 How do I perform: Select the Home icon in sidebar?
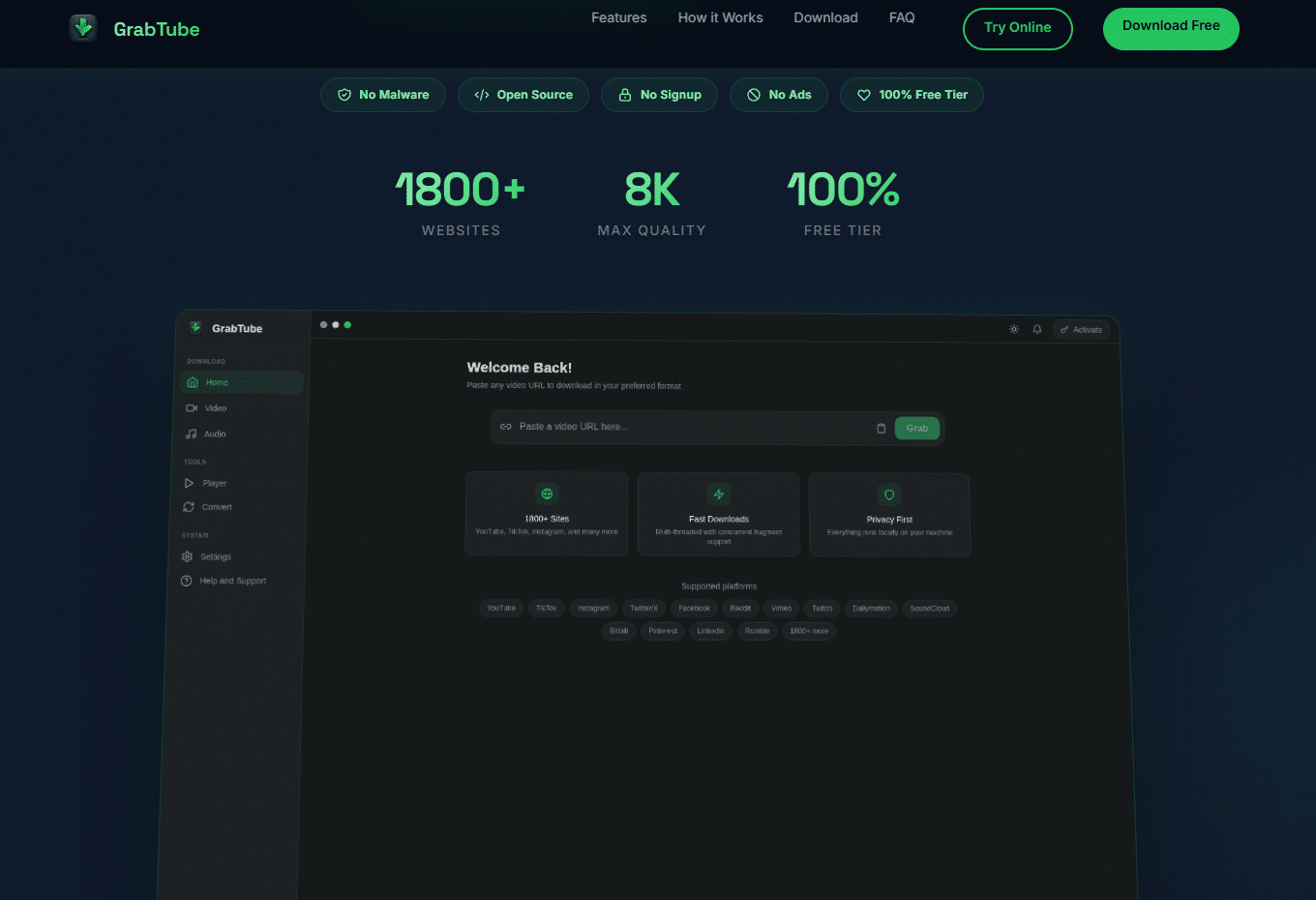pyautogui.click(x=193, y=382)
